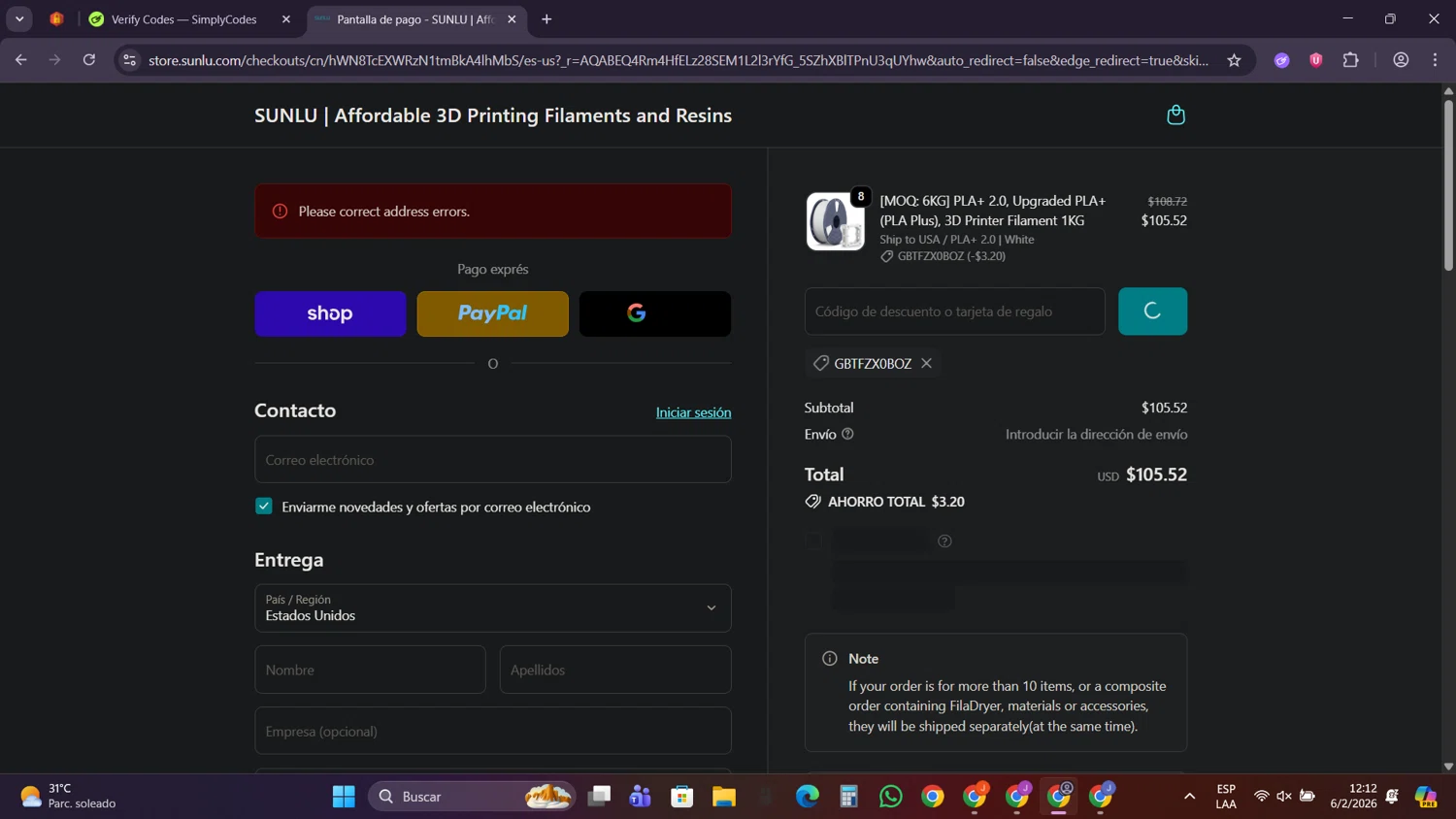Open the Chrome three-dot menu
1456x819 pixels.
[x=1435, y=60]
